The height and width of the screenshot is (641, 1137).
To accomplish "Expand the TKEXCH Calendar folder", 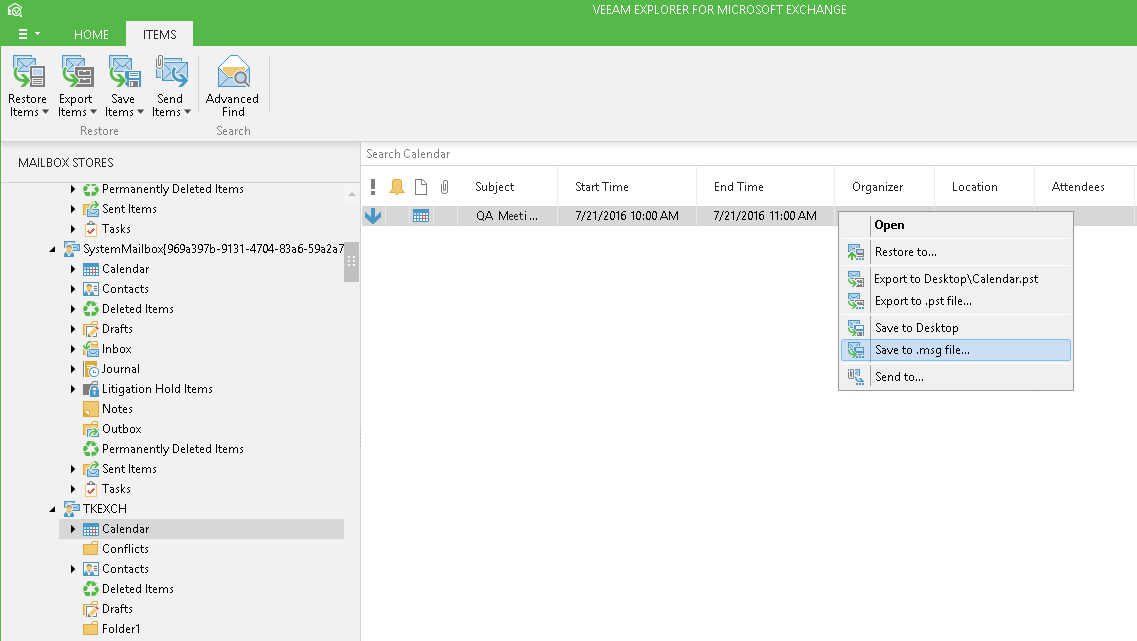I will click(73, 529).
